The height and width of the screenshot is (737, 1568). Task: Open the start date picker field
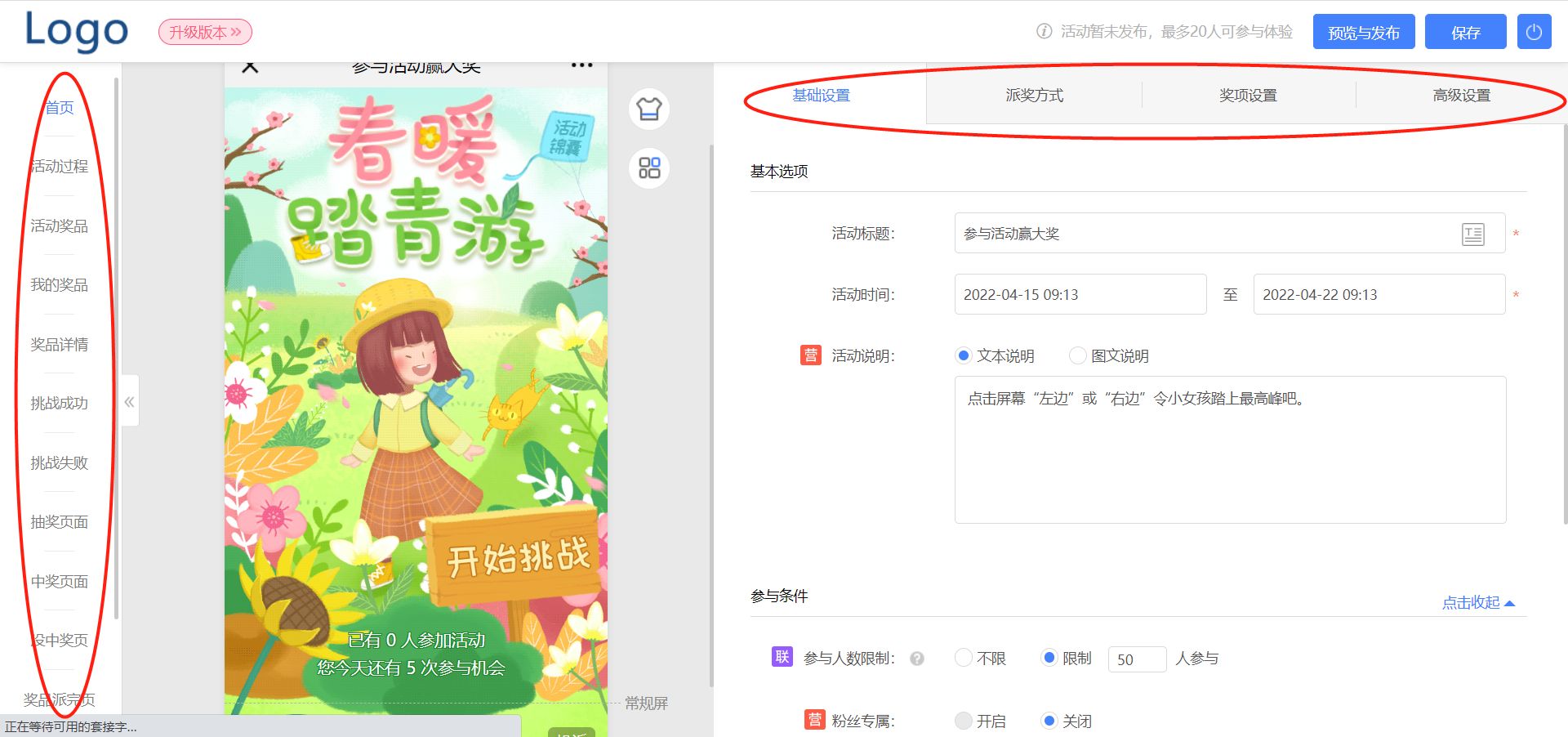point(1080,294)
